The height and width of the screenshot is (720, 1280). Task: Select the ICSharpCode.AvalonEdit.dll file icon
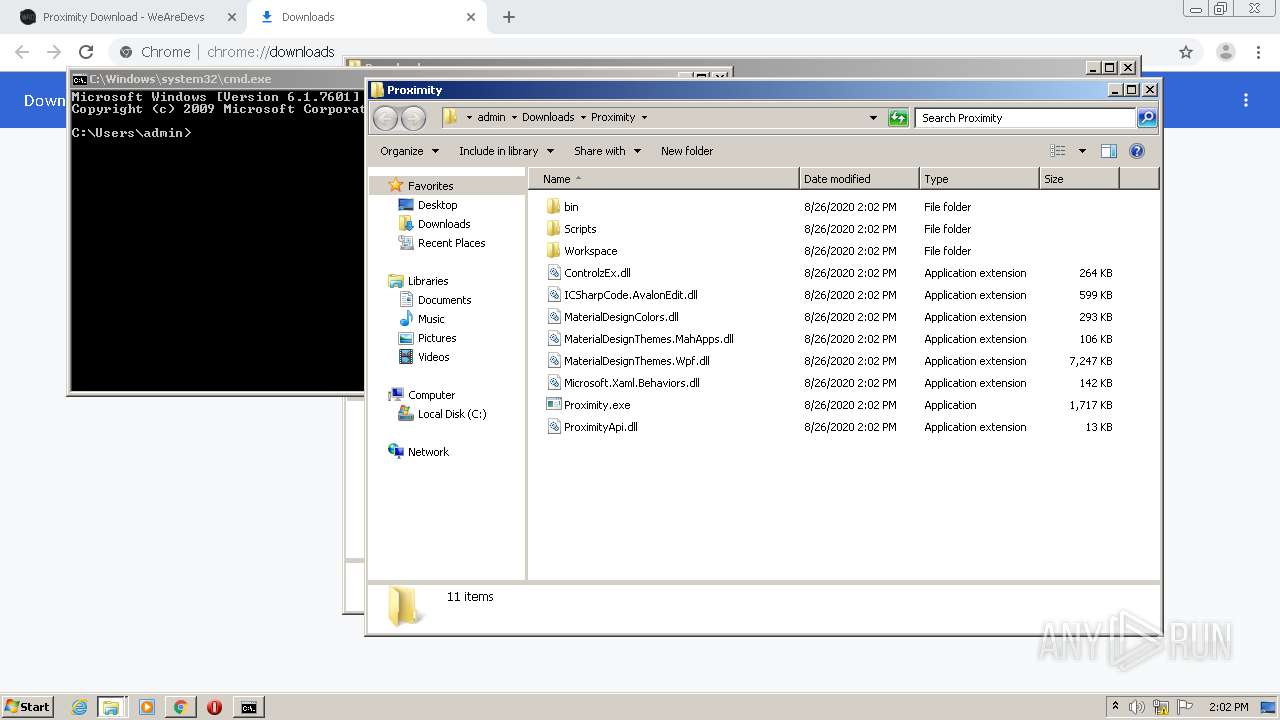[x=554, y=295]
